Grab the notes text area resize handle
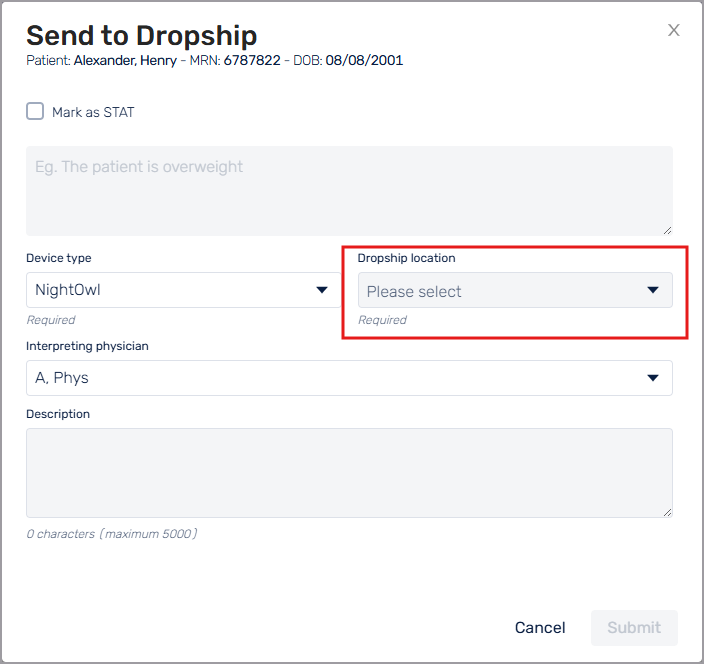 [667, 229]
